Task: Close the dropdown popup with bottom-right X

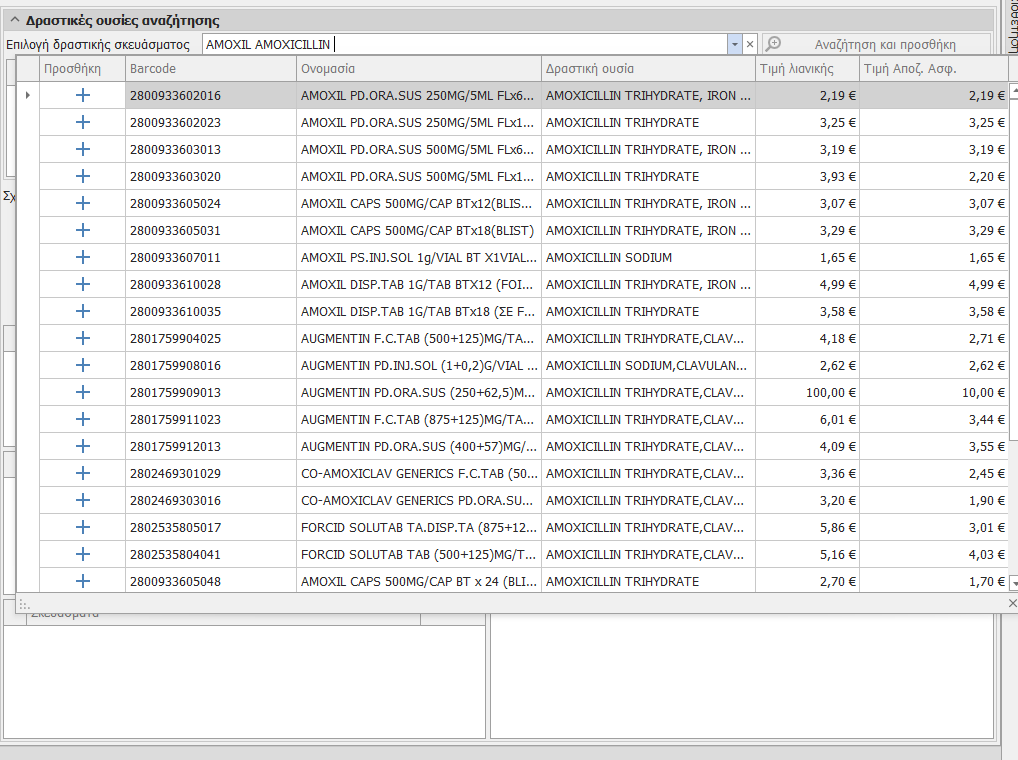Action: click(1011, 603)
